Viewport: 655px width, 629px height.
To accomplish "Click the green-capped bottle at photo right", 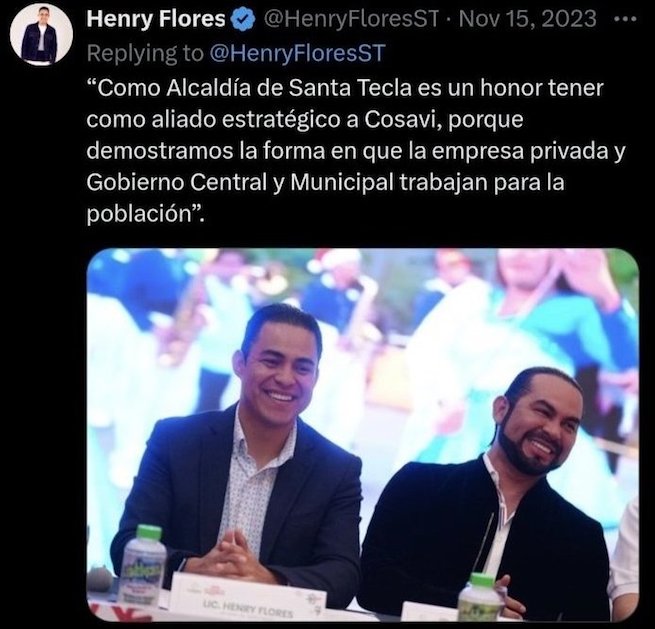I will [x=480, y=597].
